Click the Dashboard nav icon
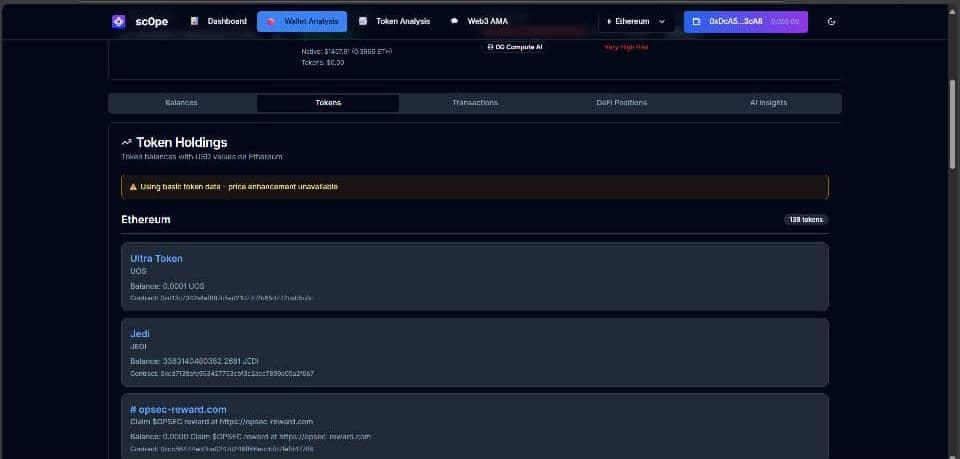 click(x=195, y=21)
